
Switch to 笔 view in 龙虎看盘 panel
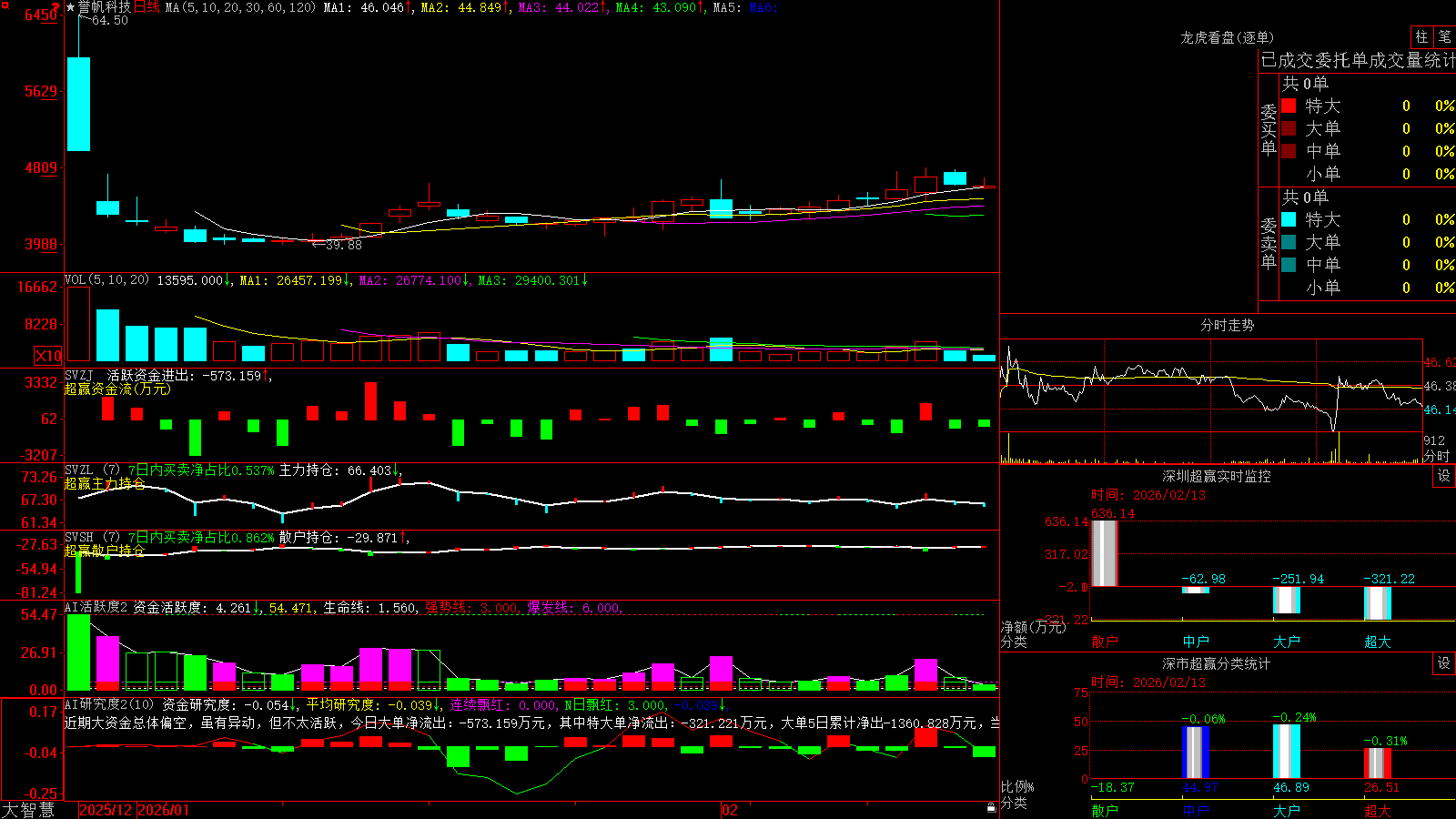[x=1444, y=36]
